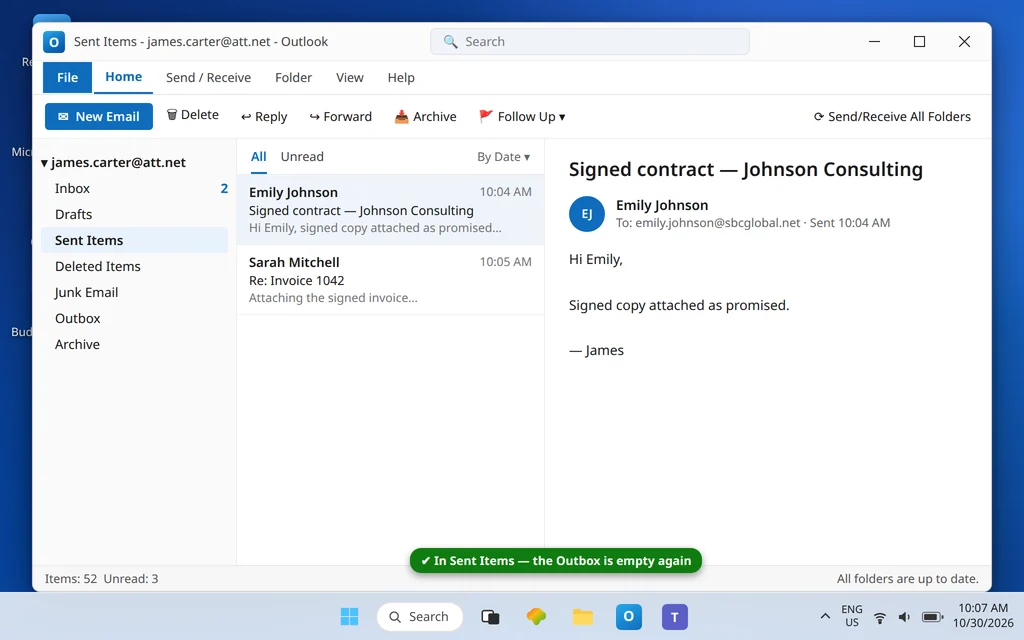Delete the selected message

tap(193, 115)
